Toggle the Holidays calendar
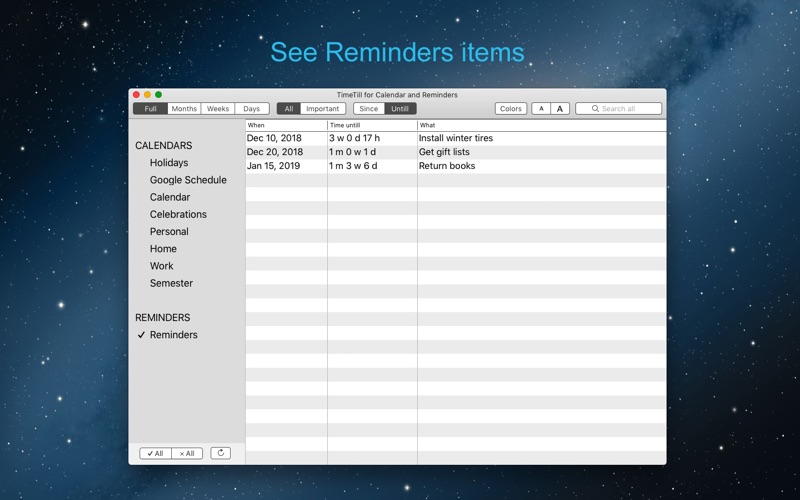 click(169, 163)
